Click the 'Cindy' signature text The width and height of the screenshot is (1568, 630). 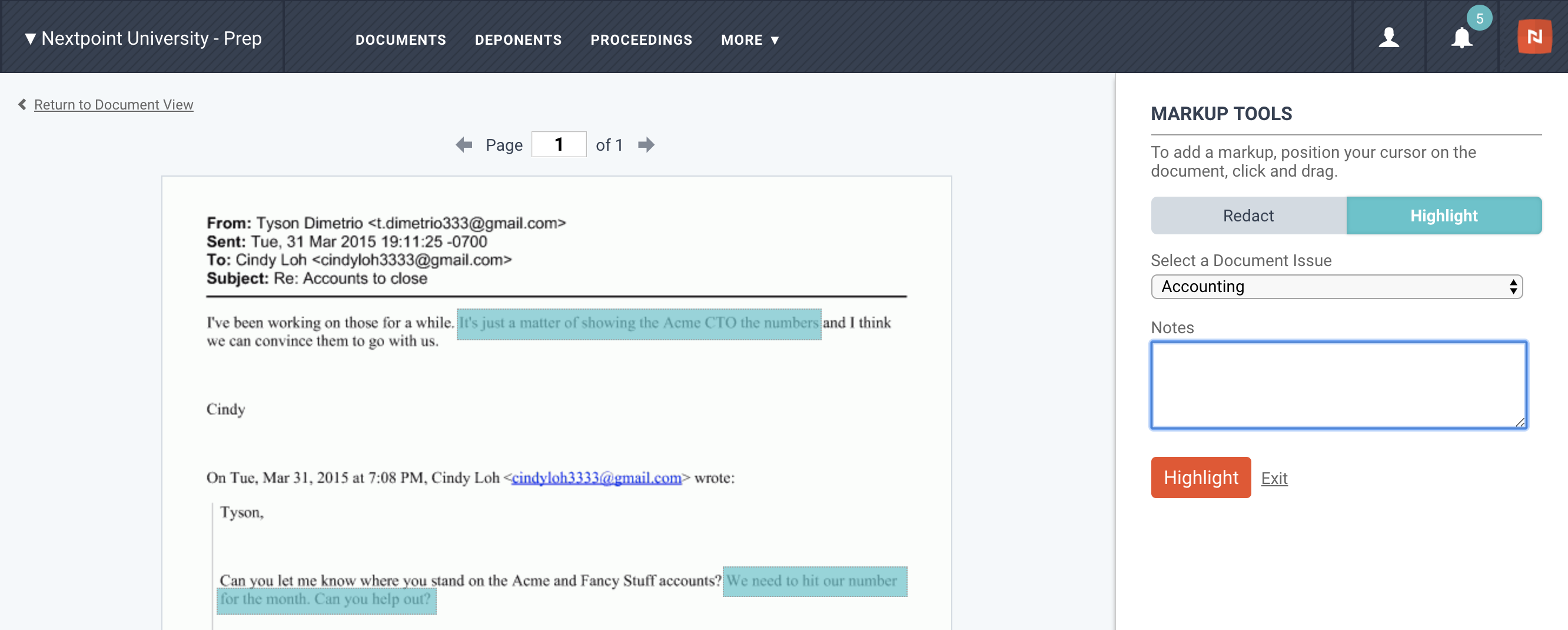[x=225, y=409]
